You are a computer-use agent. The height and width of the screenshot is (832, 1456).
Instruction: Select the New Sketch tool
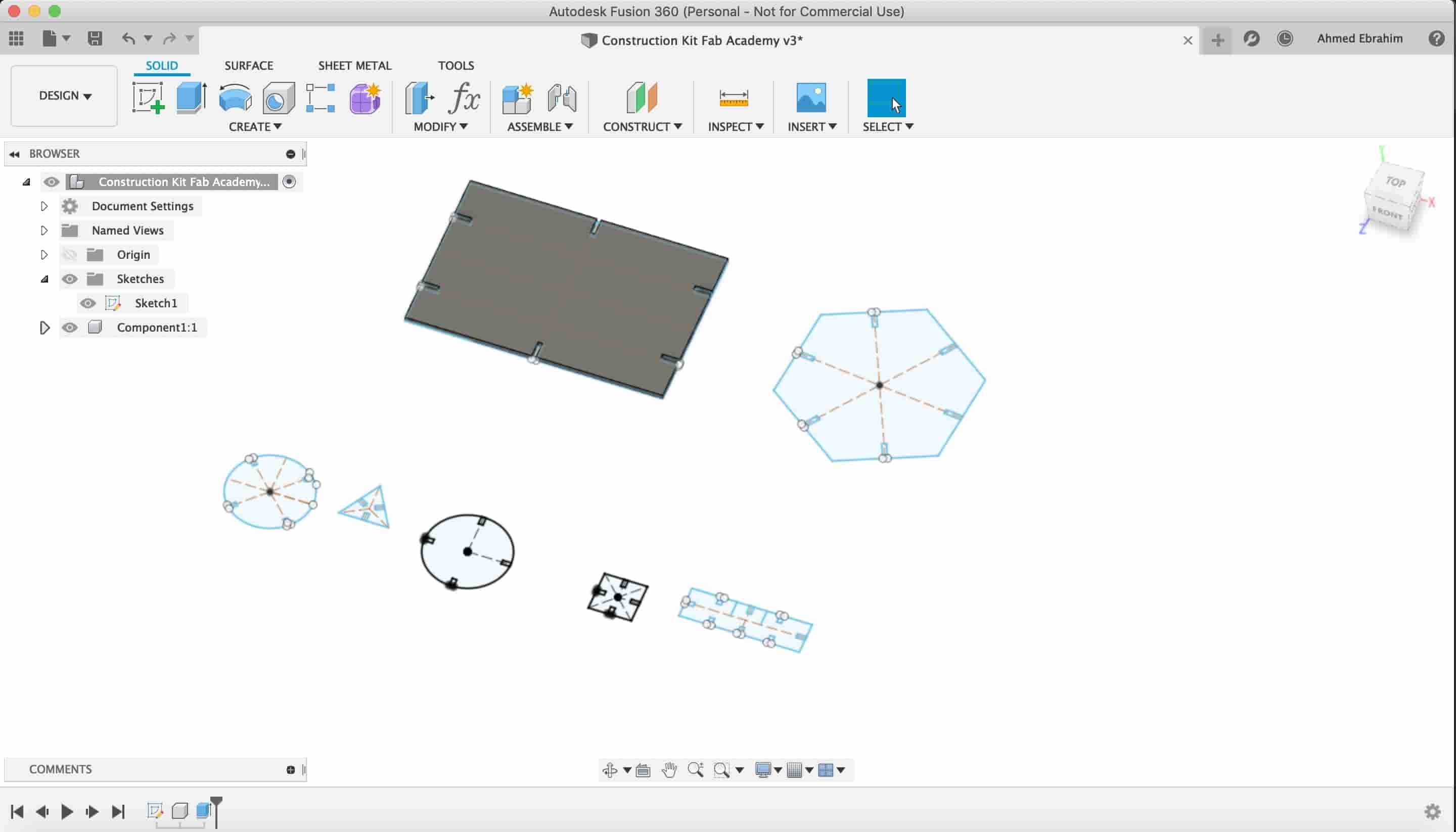tap(148, 97)
